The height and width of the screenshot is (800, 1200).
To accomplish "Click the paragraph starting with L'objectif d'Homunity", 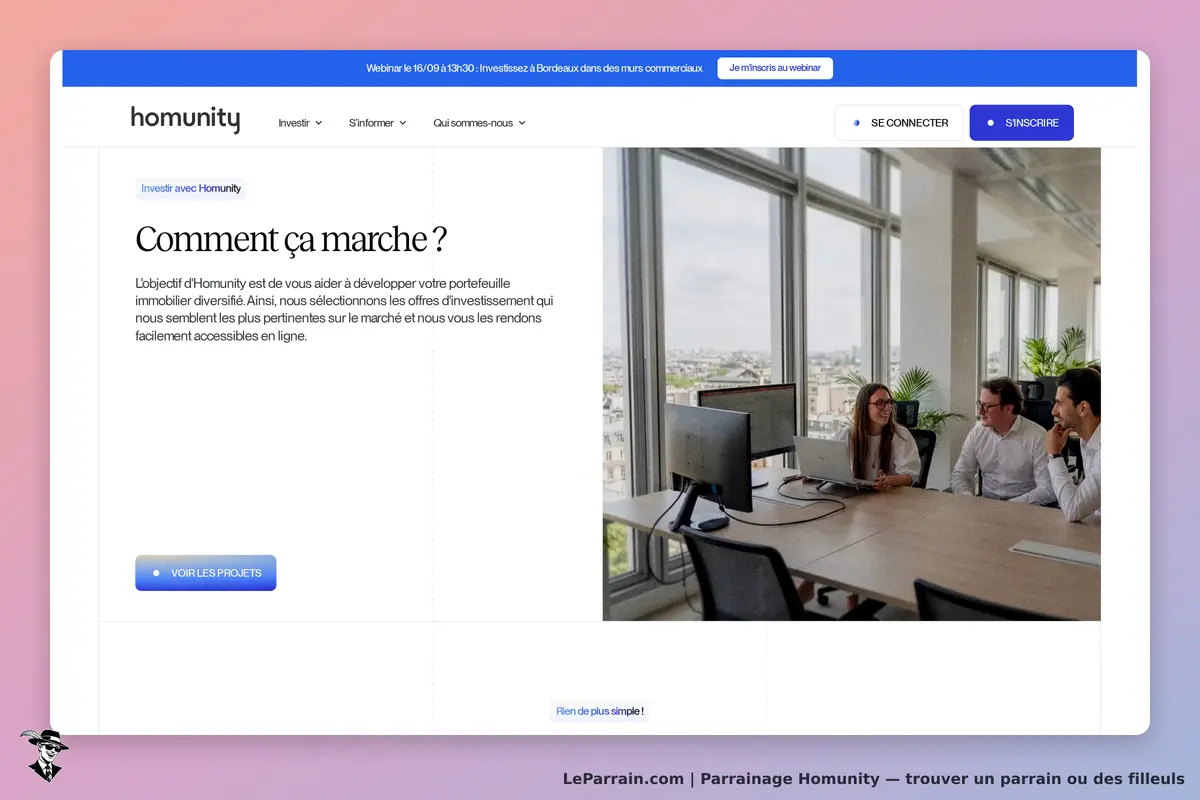I will [345, 310].
